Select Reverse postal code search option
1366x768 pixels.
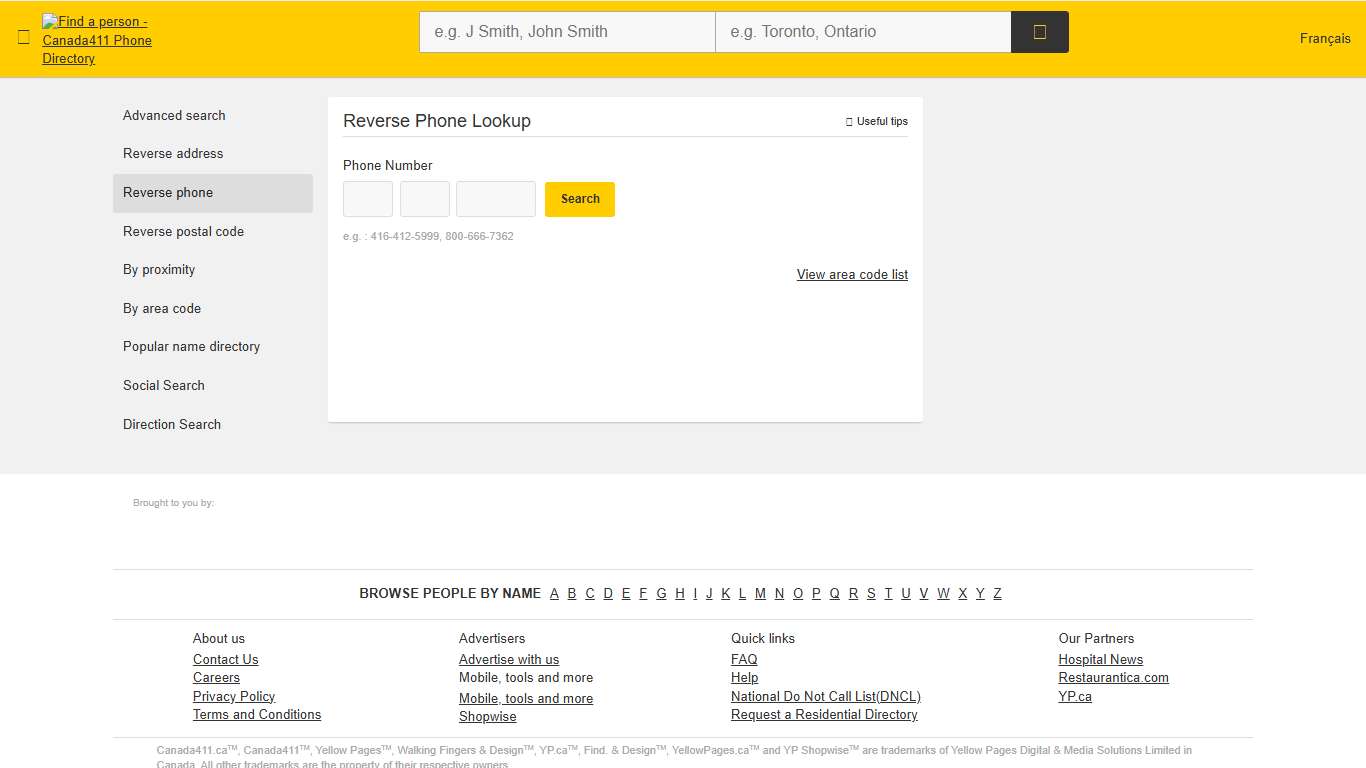(183, 231)
